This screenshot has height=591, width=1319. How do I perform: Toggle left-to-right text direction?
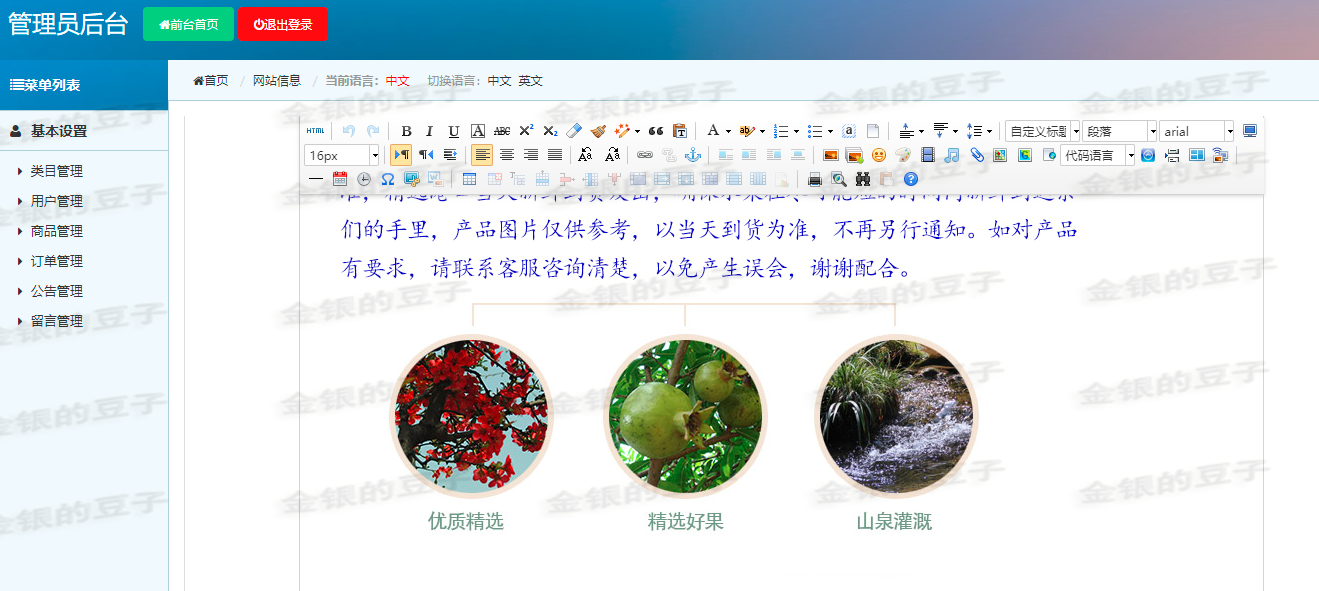401,155
